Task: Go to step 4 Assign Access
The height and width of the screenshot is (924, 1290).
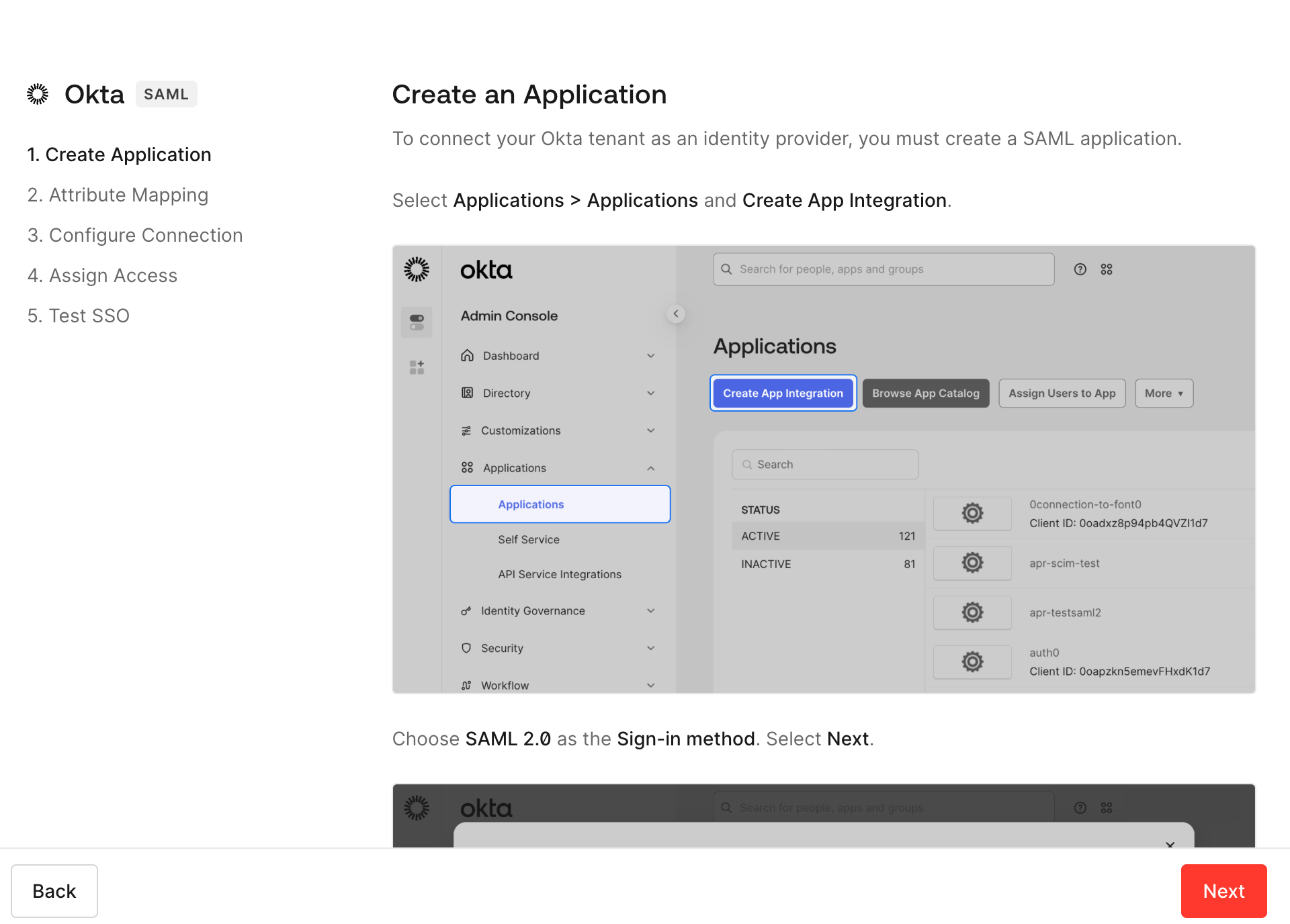Action: [x=102, y=275]
